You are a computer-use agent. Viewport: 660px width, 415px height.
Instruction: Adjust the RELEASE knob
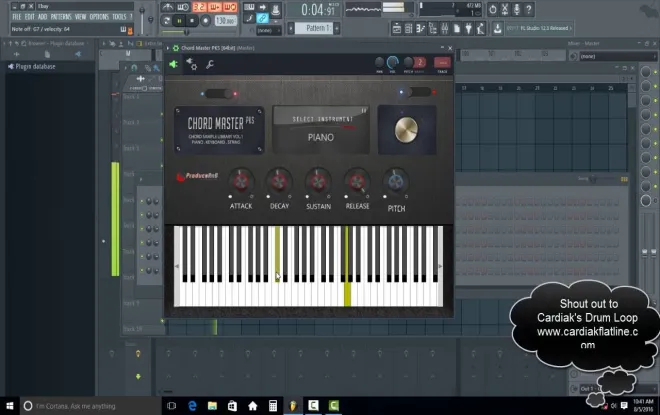point(357,182)
